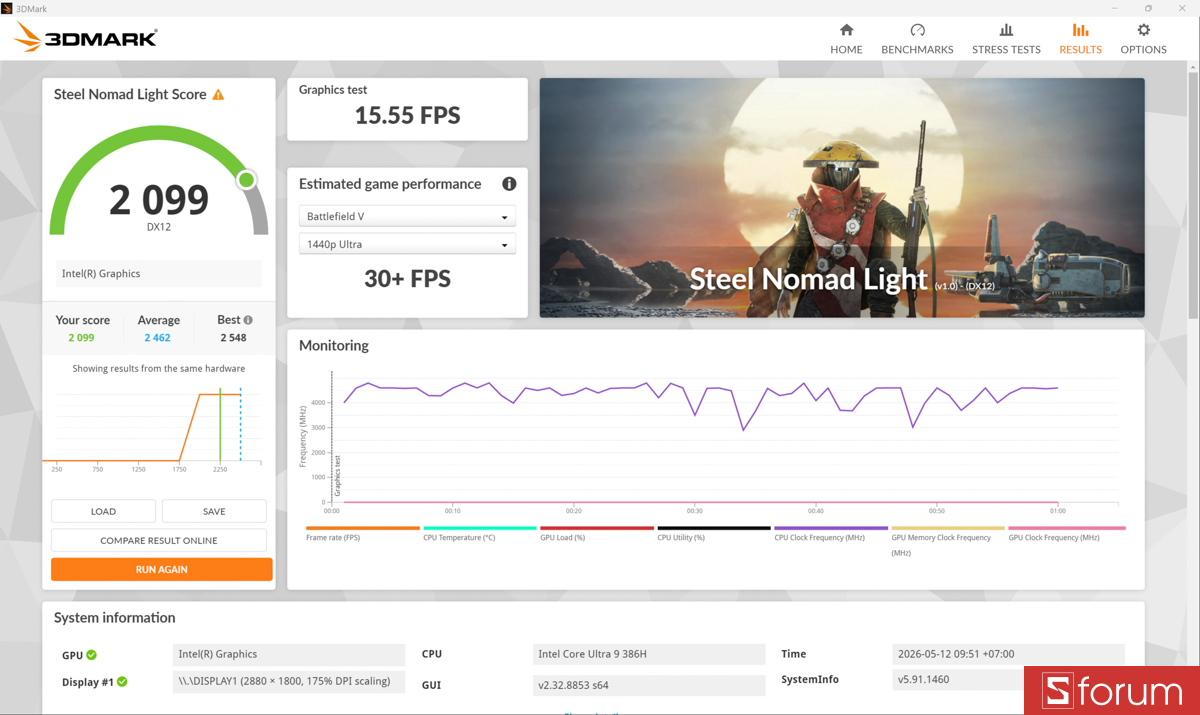The width and height of the screenshot is (1200, 715).
Task: Click the 15.55 FPS graphics test value
Action: (x=407, y=116)
